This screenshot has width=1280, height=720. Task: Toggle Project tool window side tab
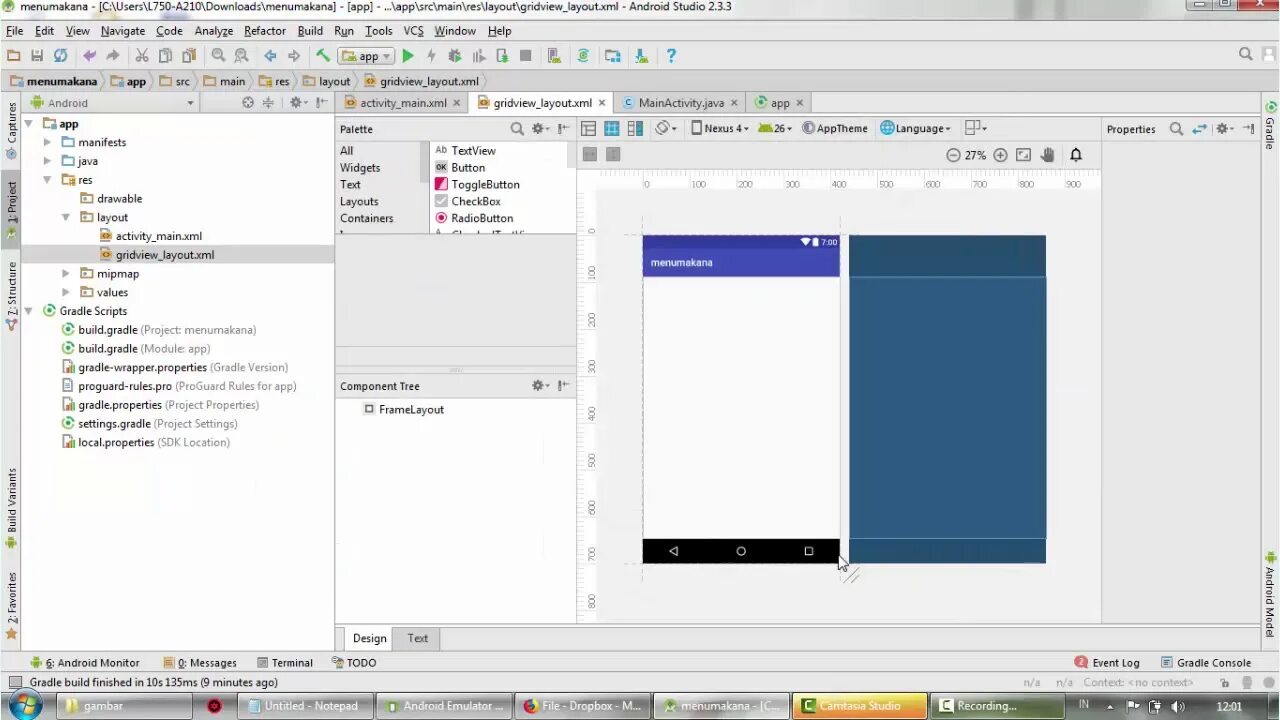pos(11,208)
